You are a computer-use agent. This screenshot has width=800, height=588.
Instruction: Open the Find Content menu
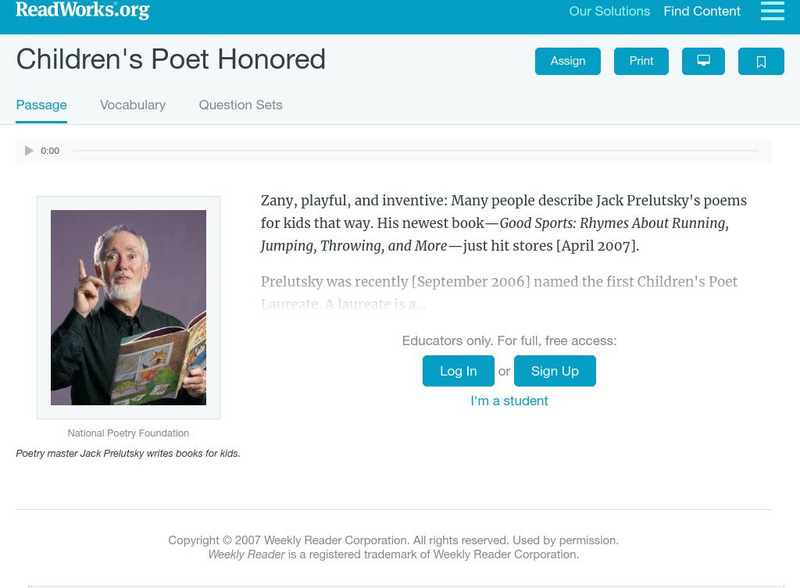pyautogui.click(x=699, y=11)
